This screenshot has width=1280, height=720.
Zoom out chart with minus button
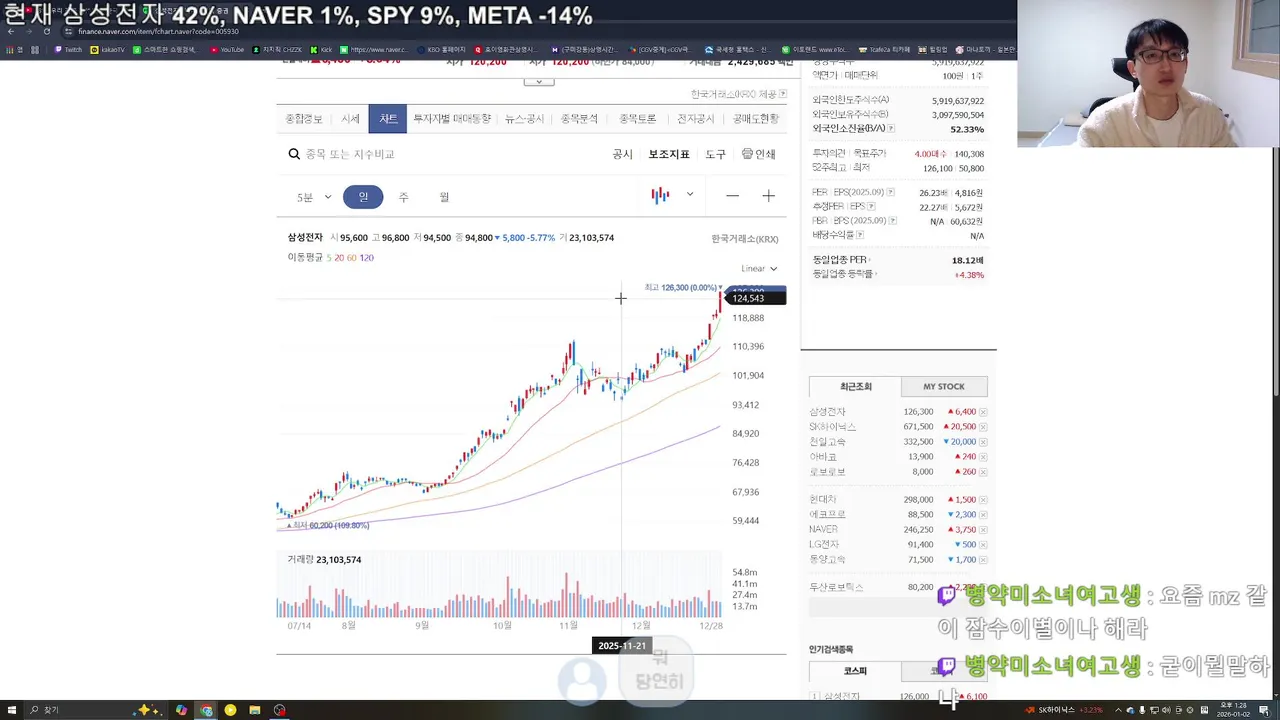point(732,196)
